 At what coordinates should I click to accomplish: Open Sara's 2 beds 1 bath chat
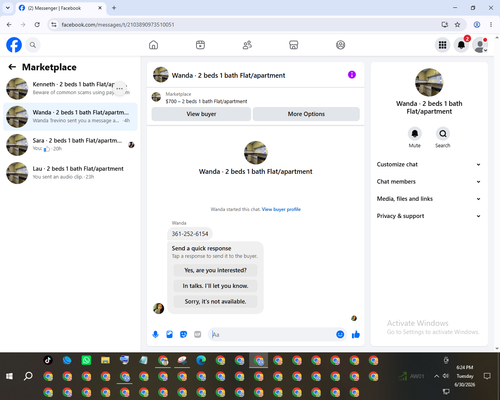tap(70, 145)
